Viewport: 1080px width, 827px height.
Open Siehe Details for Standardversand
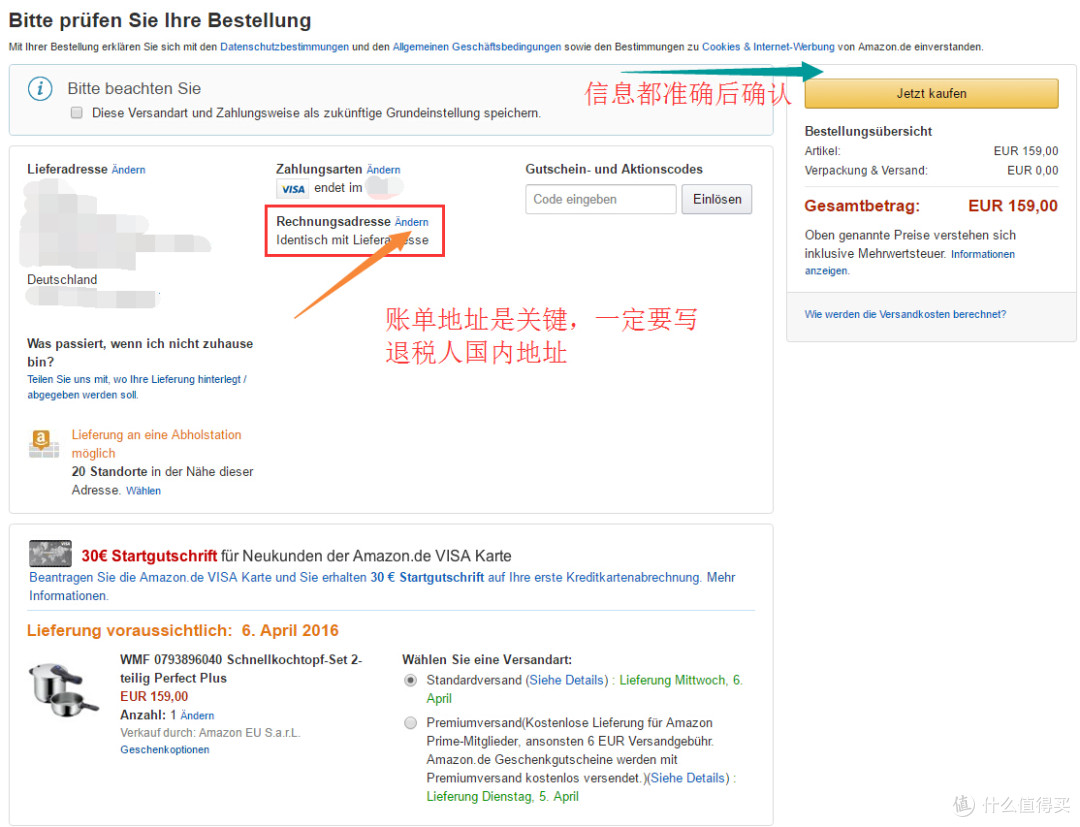coord(568,680)
